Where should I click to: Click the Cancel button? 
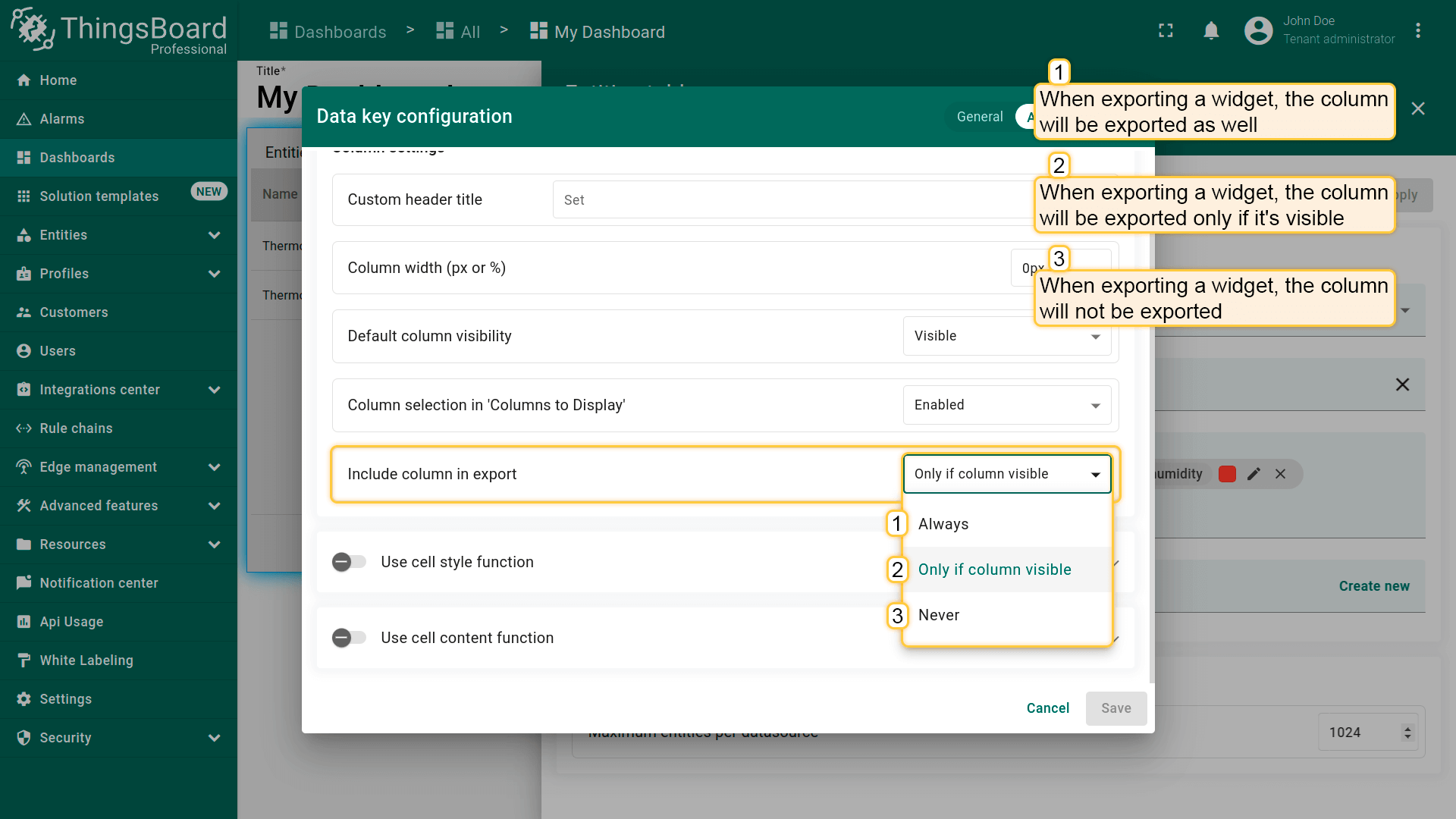point(1047,708)
